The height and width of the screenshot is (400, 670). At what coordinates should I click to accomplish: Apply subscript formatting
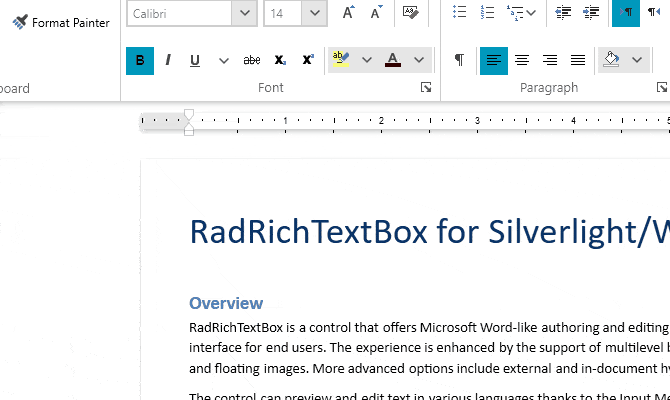pos(280,60)
